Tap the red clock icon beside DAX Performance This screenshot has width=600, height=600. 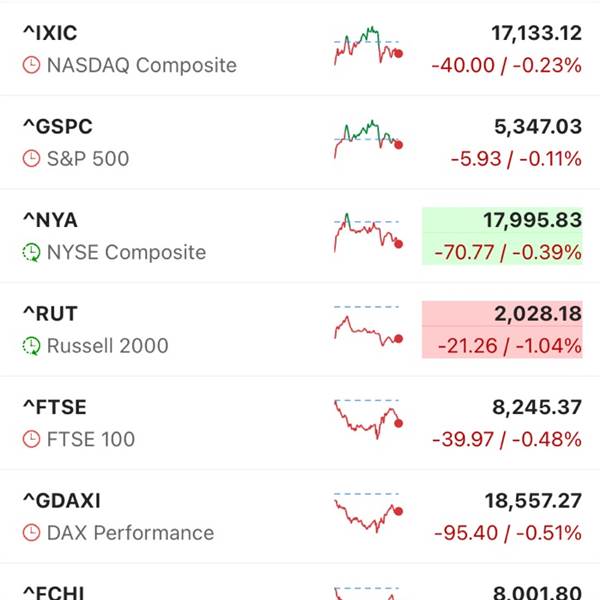31,533
